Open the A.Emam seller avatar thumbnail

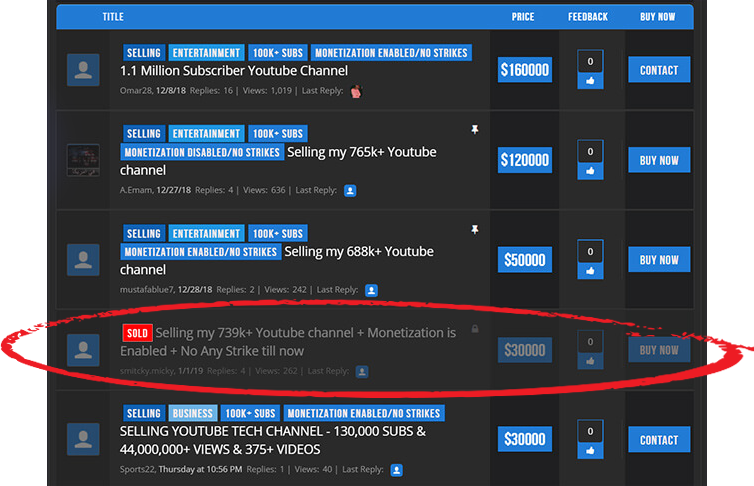click(x=83, y=160)
